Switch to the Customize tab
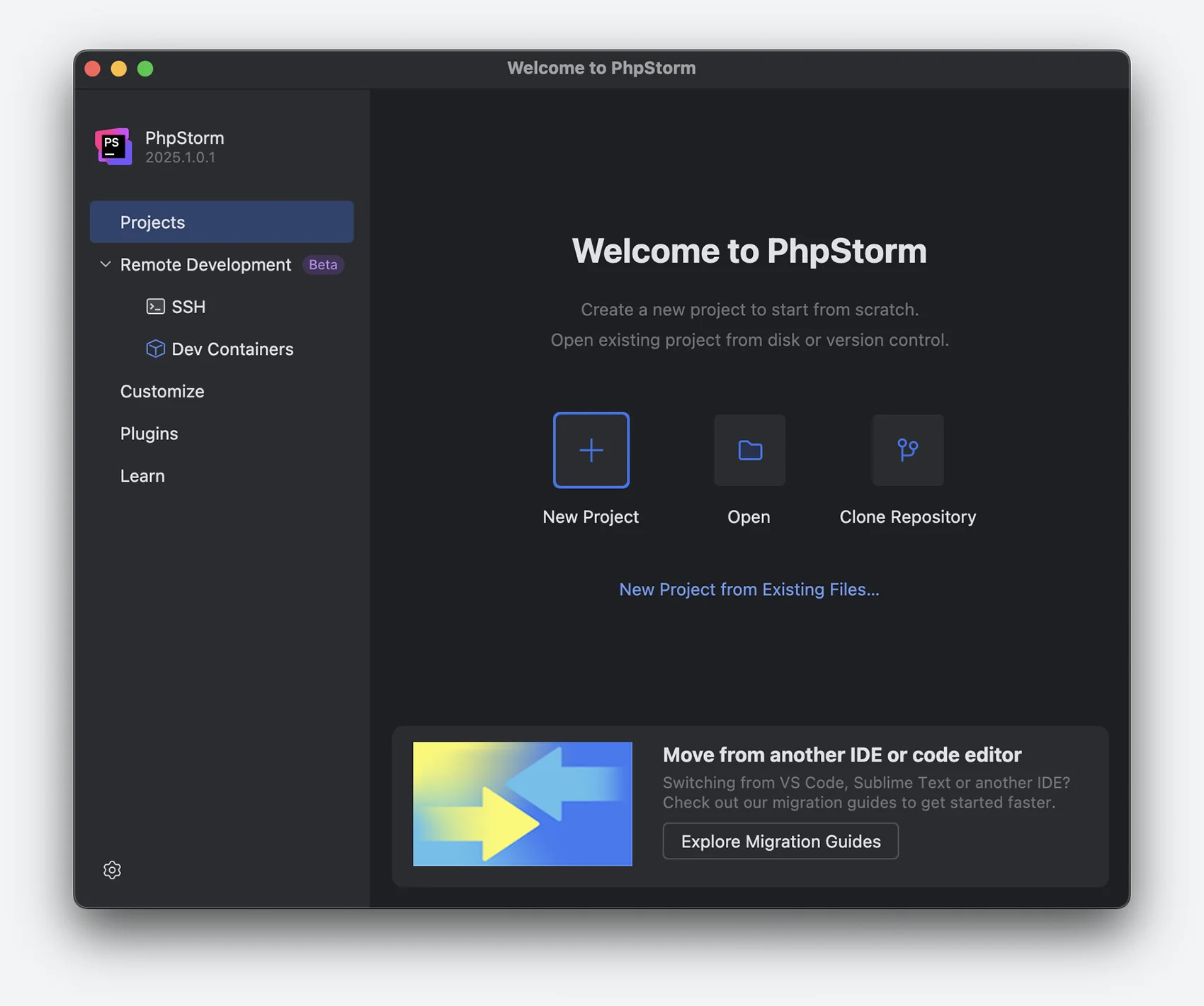 click(x=162, y=391)
